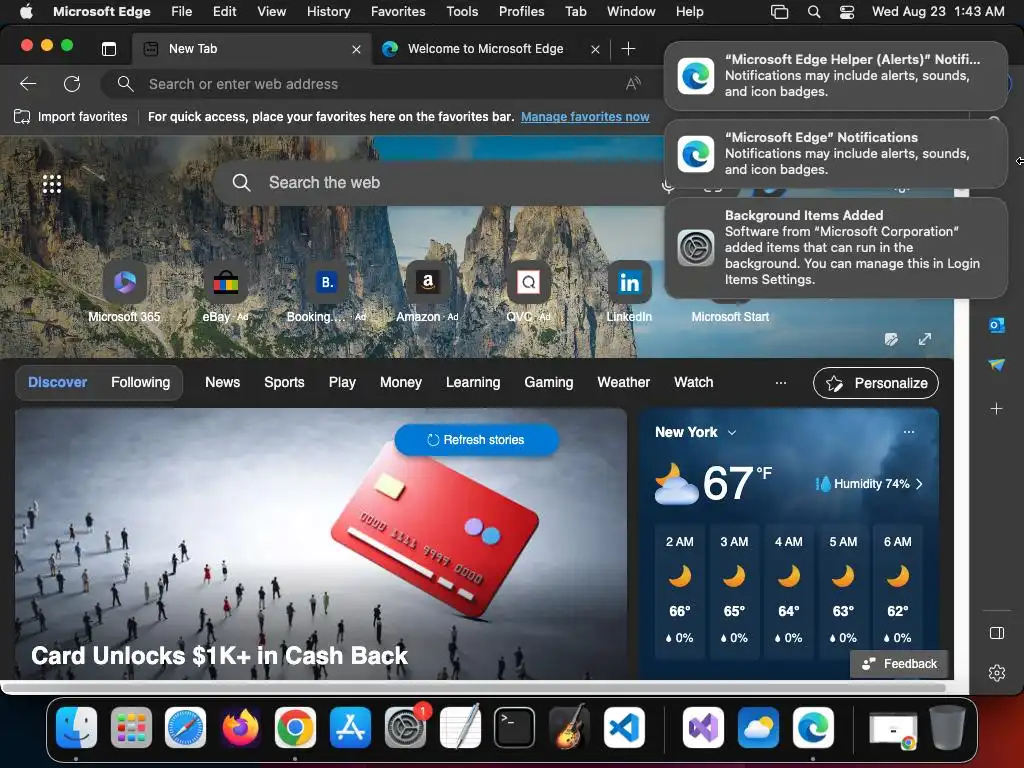Click the browser back arrow
The height and width of the screenshot is (768, 1024).
(28, 84)
